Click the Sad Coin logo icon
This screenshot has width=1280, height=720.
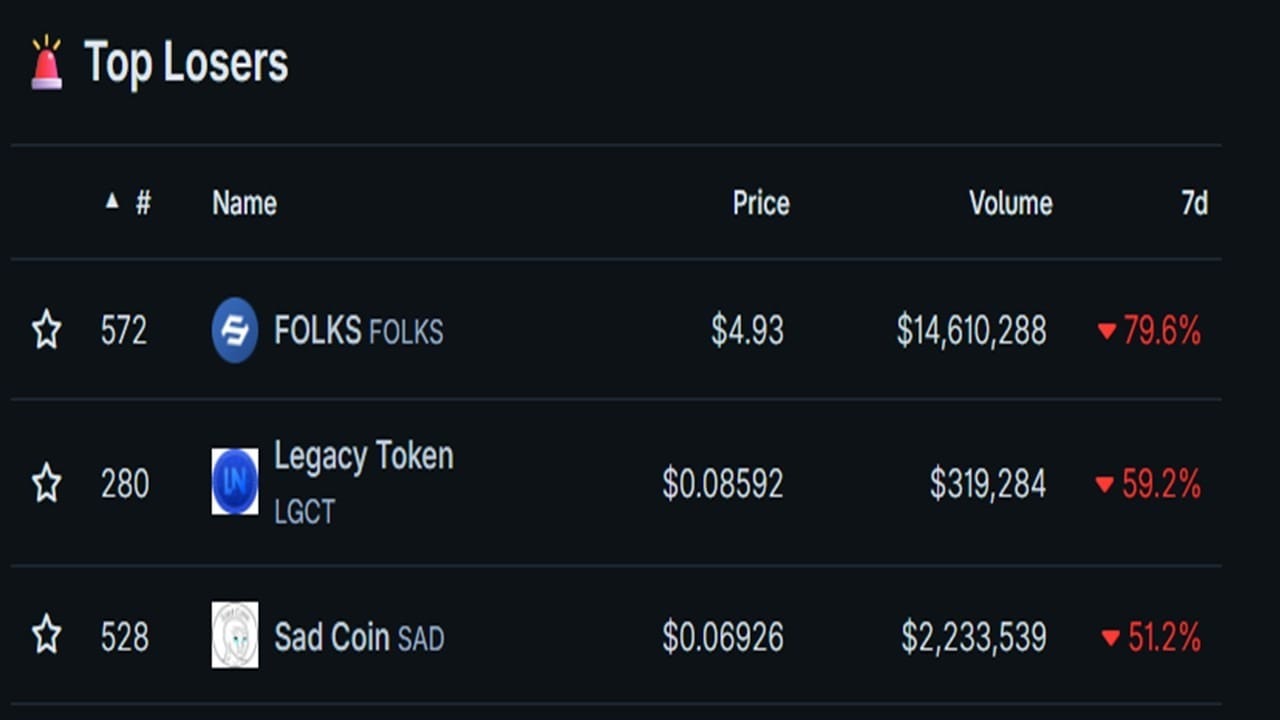click(235, 635)
